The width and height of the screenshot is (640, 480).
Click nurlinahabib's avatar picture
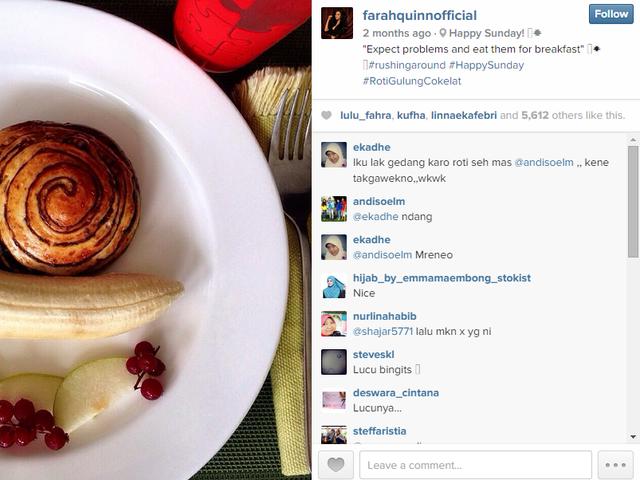coord(334,324)
